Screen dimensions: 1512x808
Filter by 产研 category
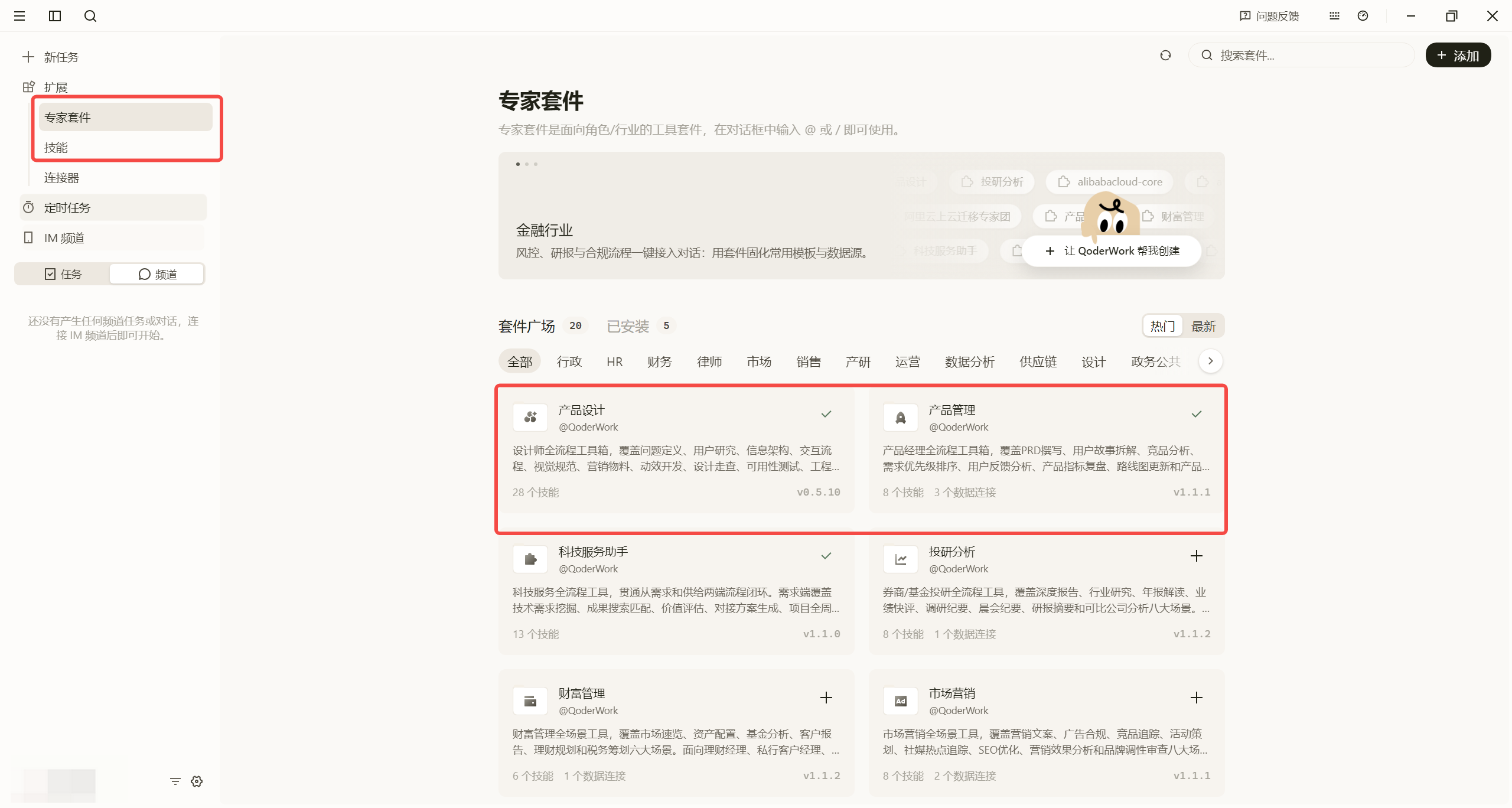pos(858,361)
